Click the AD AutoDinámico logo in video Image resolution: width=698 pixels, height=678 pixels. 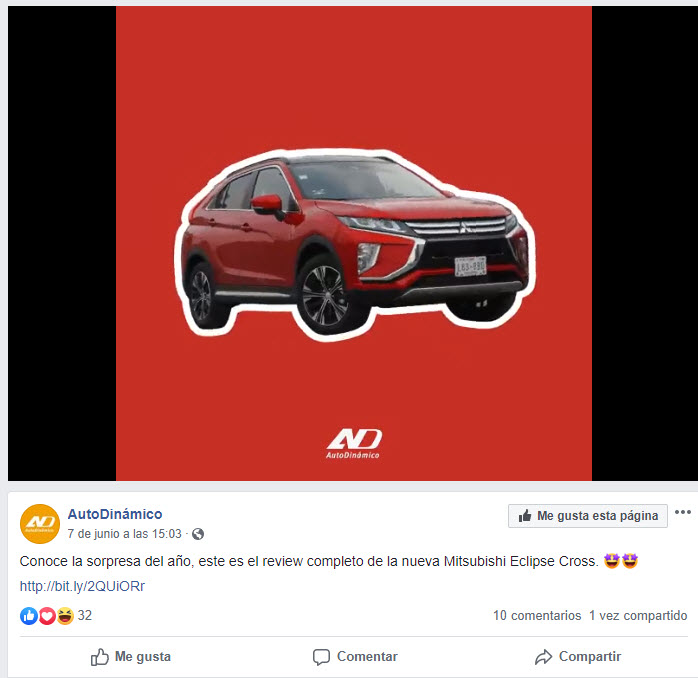pyautogui.click(x=353, y=444)
